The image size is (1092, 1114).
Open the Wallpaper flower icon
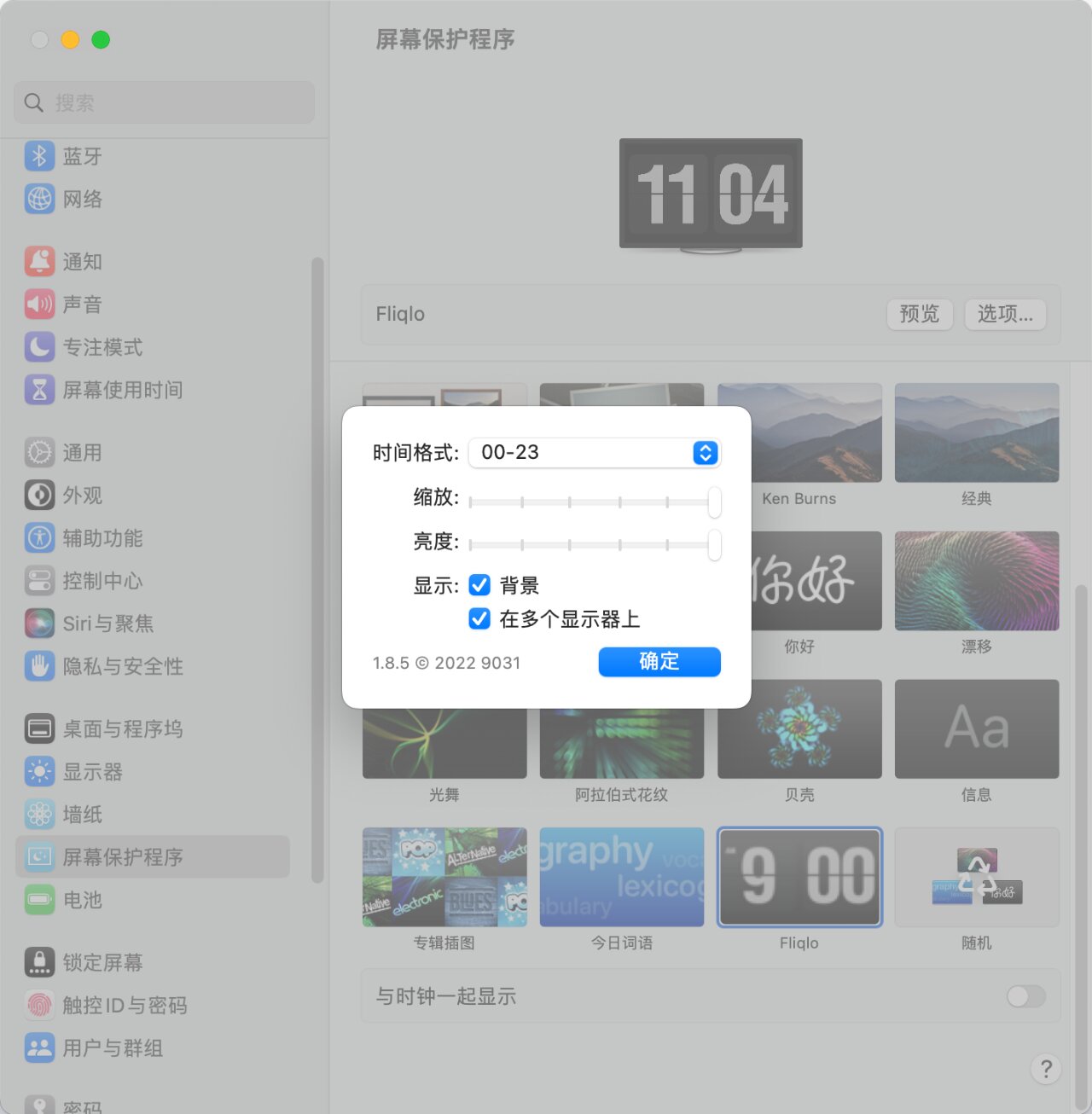click(39, 814)
